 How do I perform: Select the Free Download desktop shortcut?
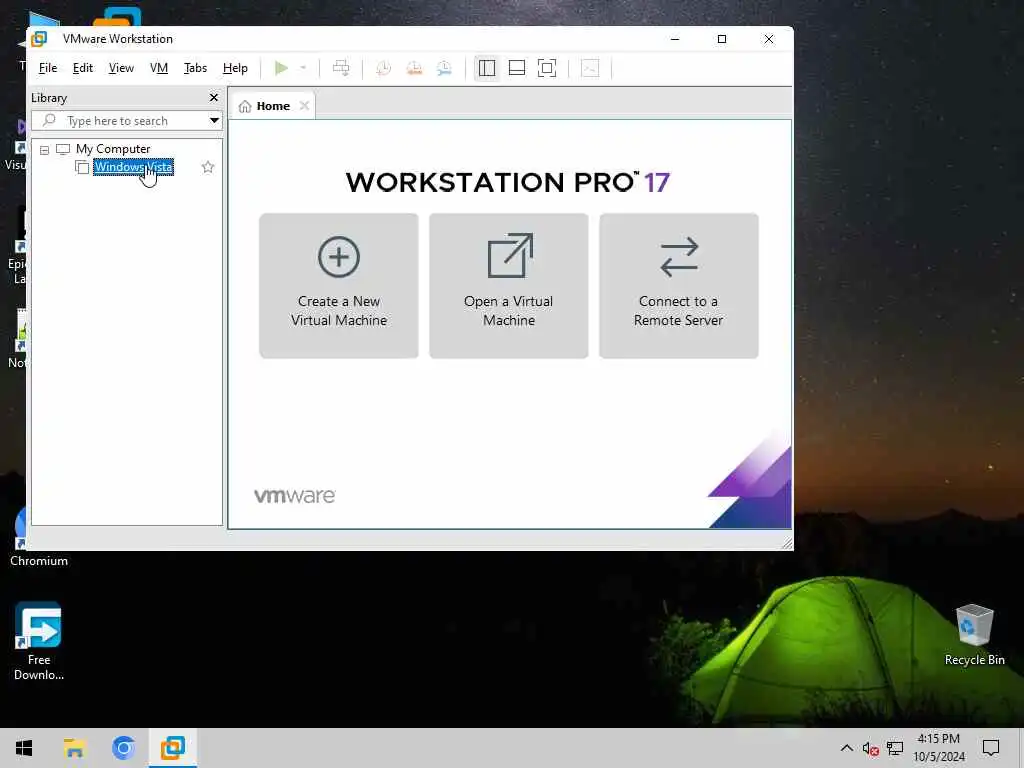coord(39,641)
